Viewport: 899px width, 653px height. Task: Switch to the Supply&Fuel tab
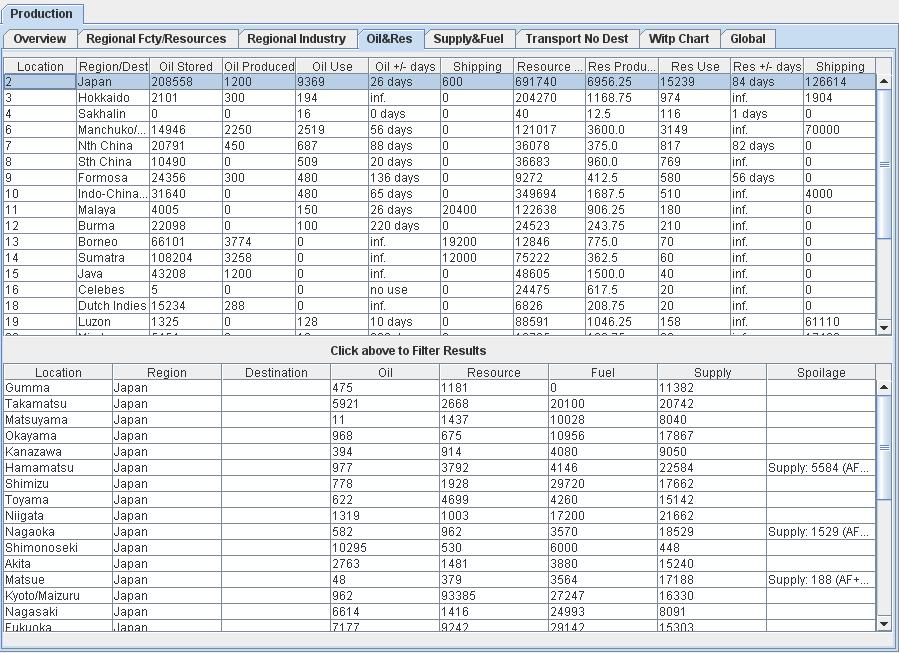[x=468, y=39]
